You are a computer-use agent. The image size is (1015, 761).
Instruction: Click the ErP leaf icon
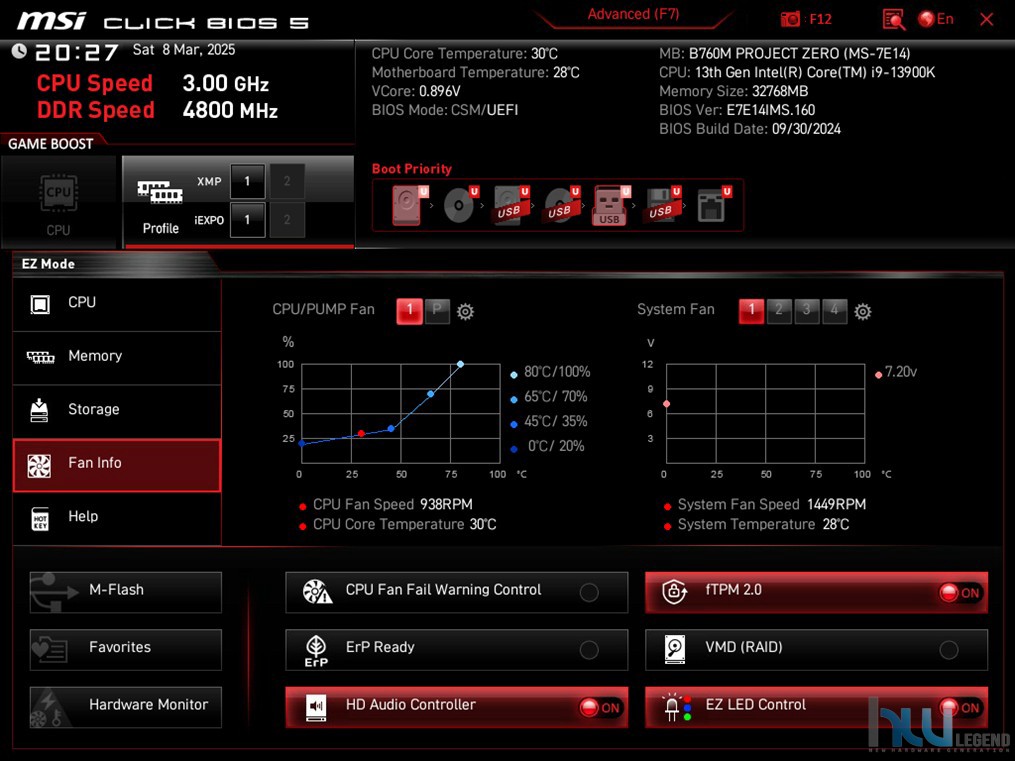pos(316,650)
